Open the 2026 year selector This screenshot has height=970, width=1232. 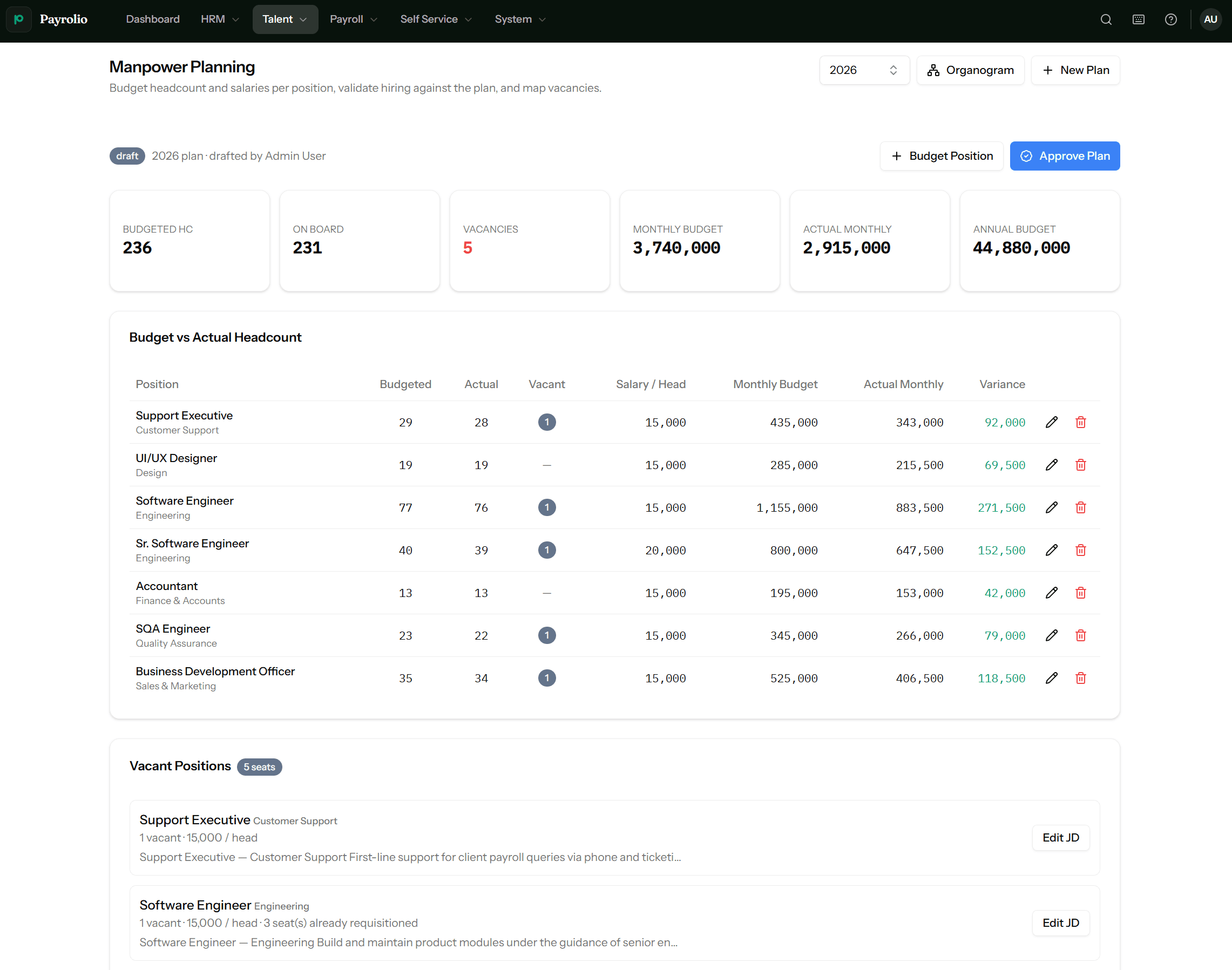(864, 70)
